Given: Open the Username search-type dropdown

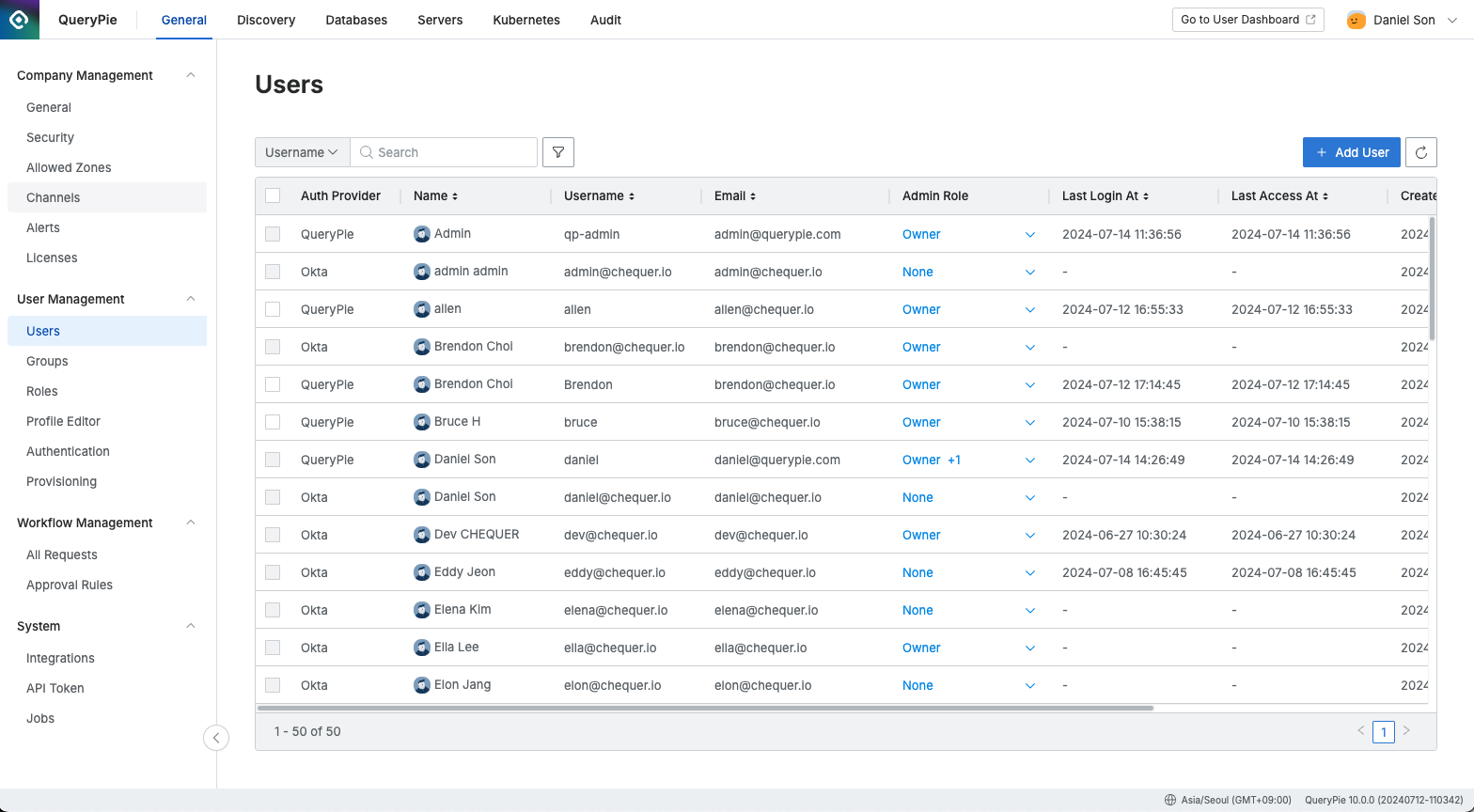Looking at the screenshot, I should pyautogui.click(x=302, y=152).
